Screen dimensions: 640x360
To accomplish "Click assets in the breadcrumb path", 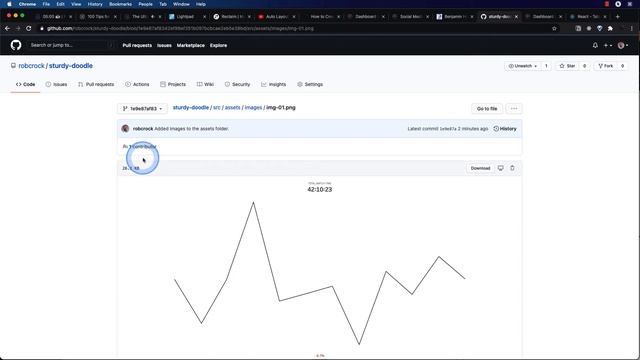I will tap(233, 107).
